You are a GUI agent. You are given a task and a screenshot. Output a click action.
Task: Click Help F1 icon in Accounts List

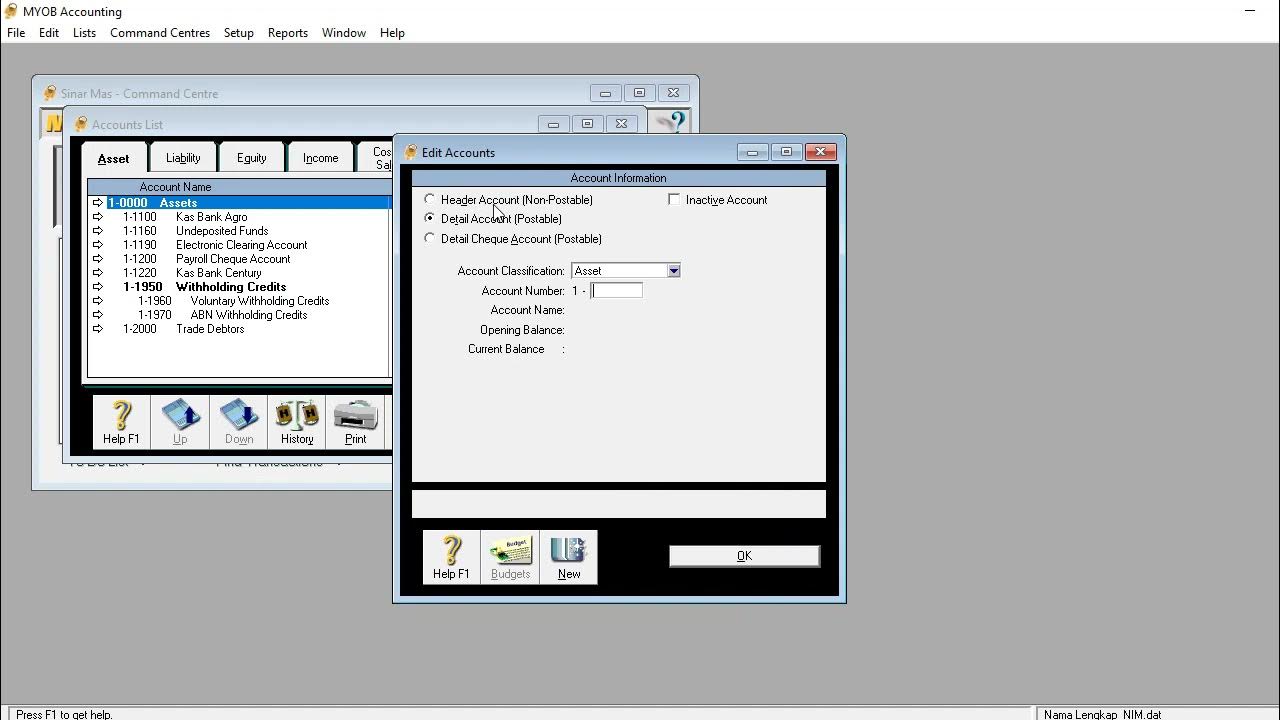pos(121,421)
